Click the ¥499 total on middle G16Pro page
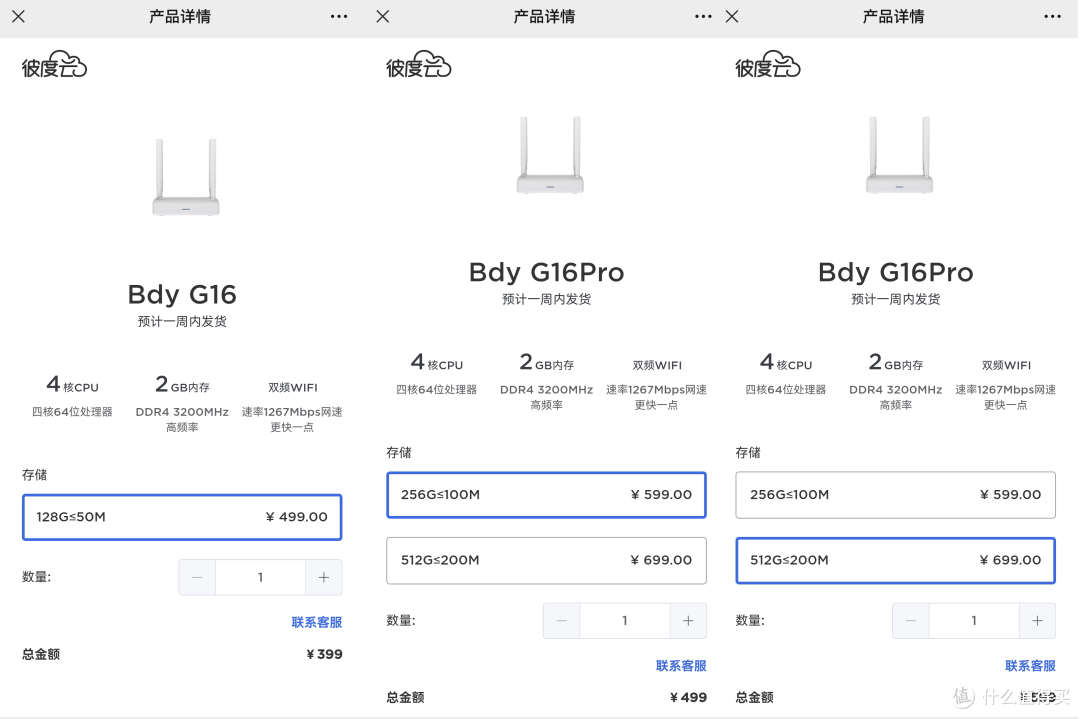The height and width of the screenshot is (719, 1080). coord(689,698)
